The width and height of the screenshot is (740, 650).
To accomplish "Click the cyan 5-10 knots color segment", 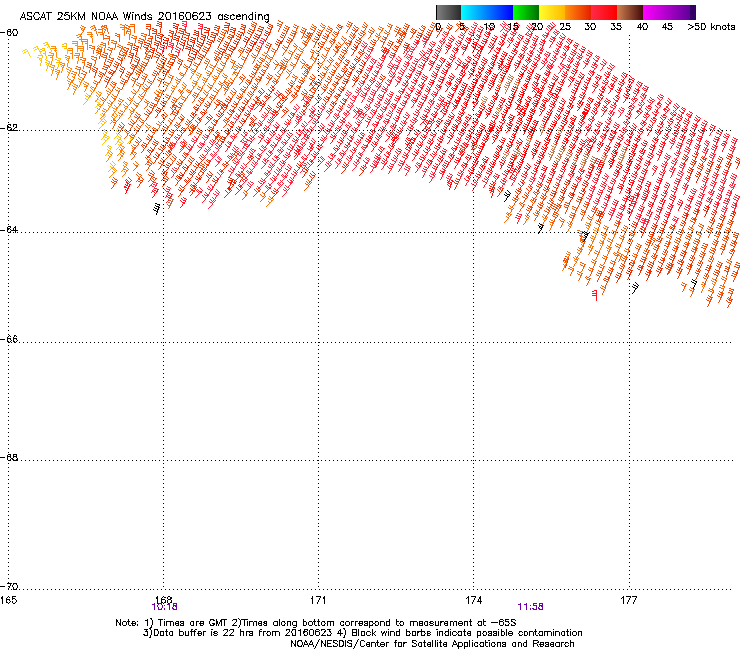I will tap(474, 12).
